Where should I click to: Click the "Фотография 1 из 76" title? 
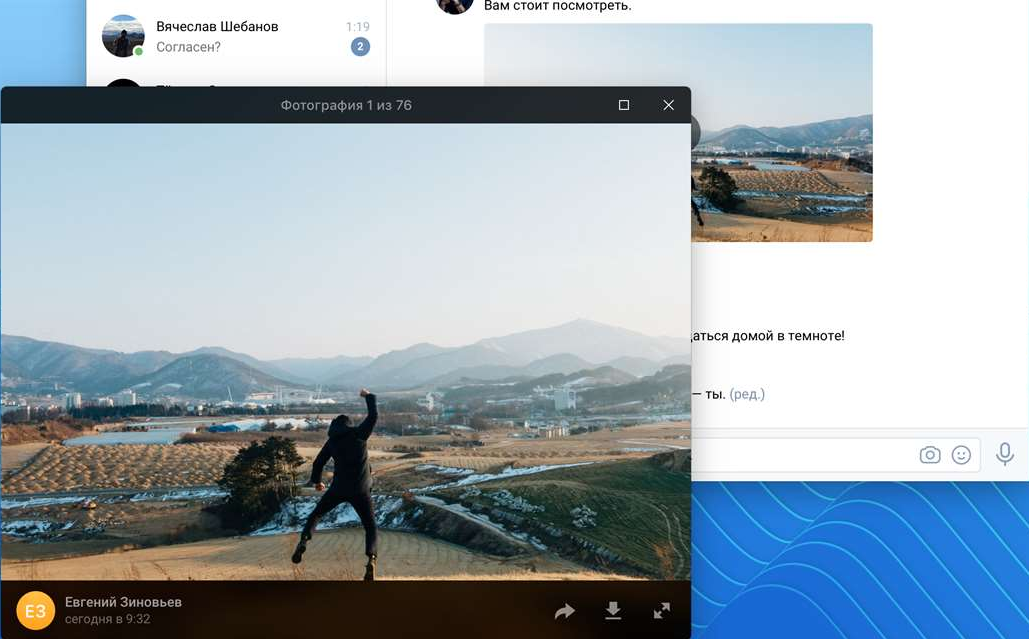pyautogui.click(x=346, y=105)
